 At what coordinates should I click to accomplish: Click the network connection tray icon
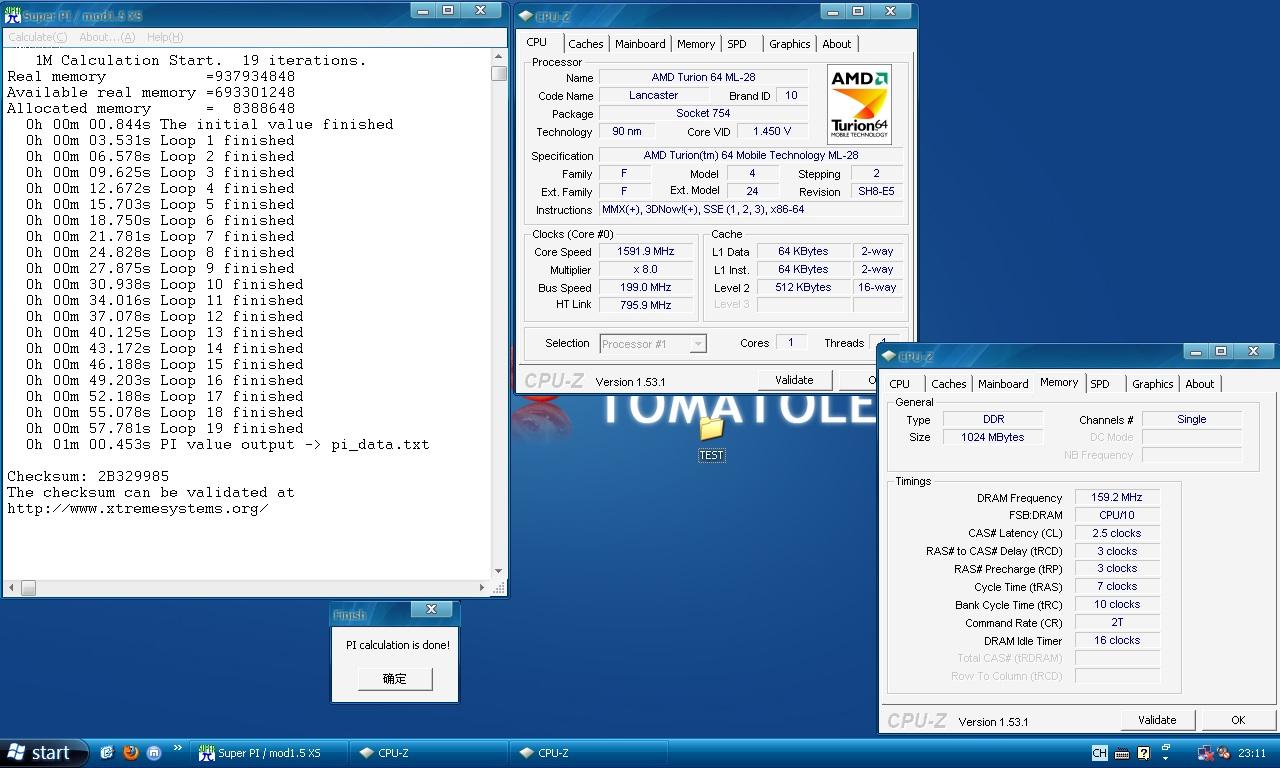1206,753
